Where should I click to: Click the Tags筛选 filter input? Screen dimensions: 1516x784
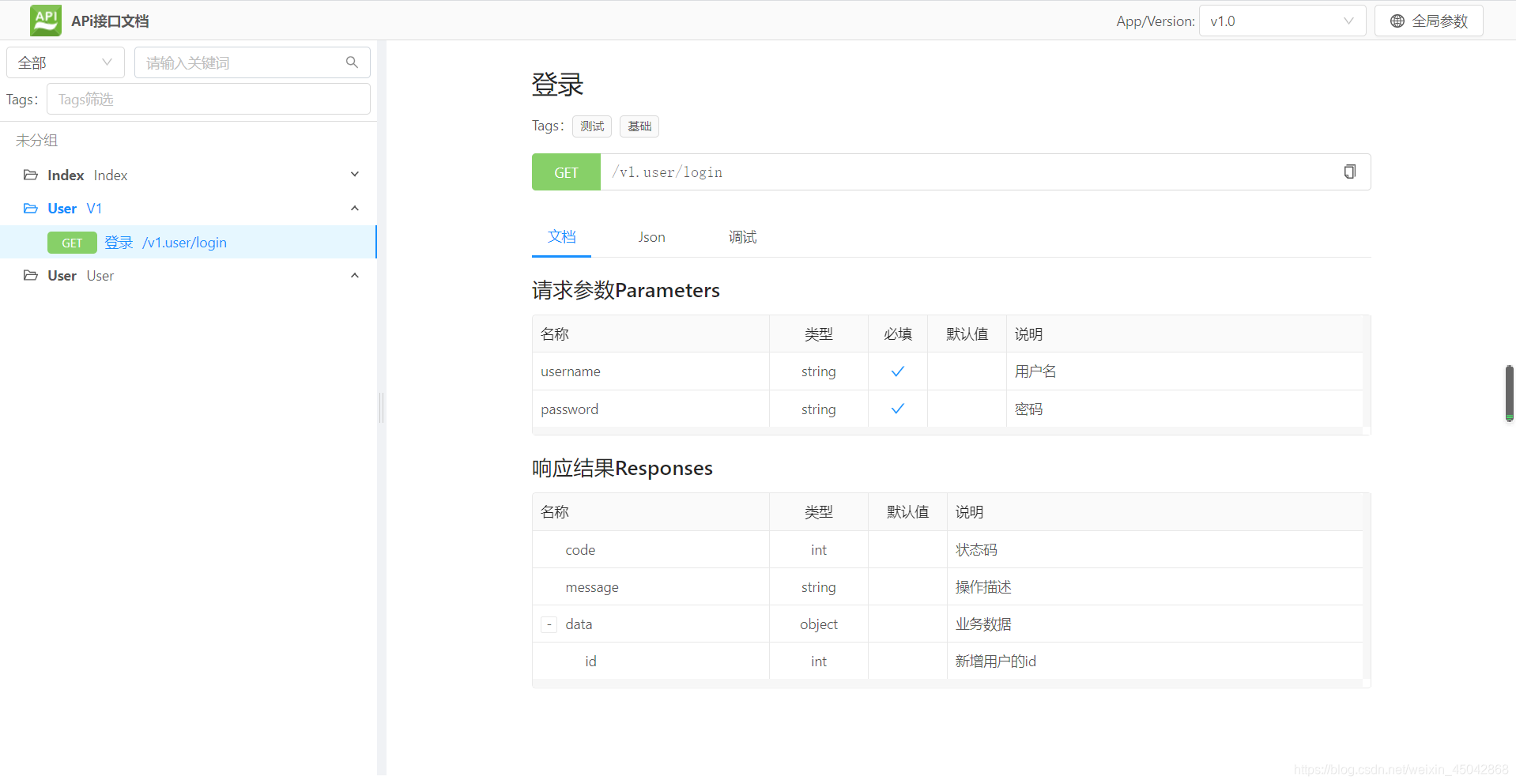tap(208, 100)
